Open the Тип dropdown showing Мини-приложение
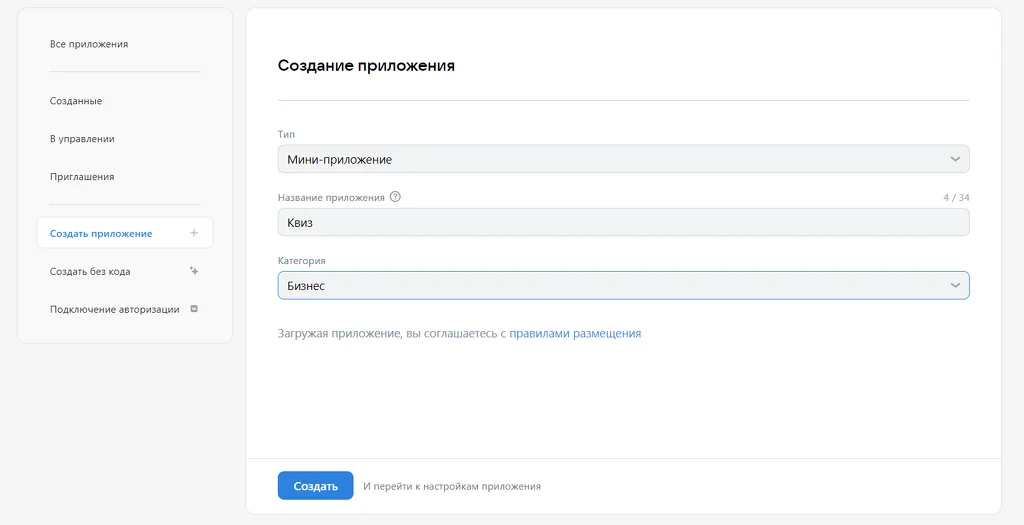 coord(623,159)
